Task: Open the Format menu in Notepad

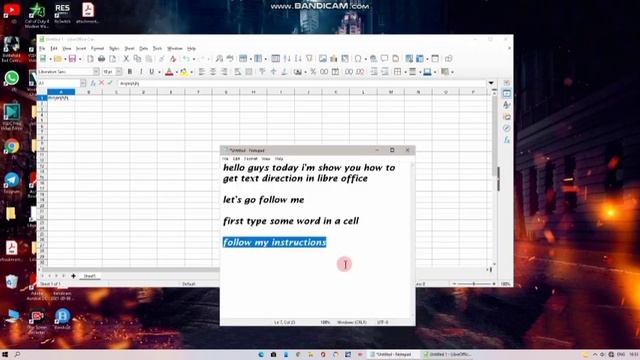Action: [251, 159]
